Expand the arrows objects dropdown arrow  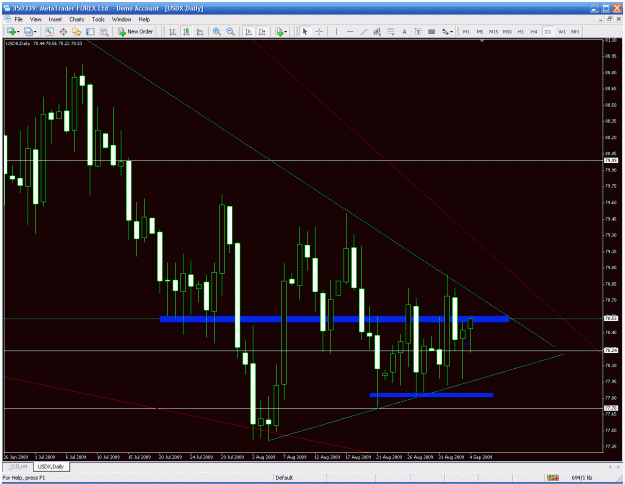point(452,32)
